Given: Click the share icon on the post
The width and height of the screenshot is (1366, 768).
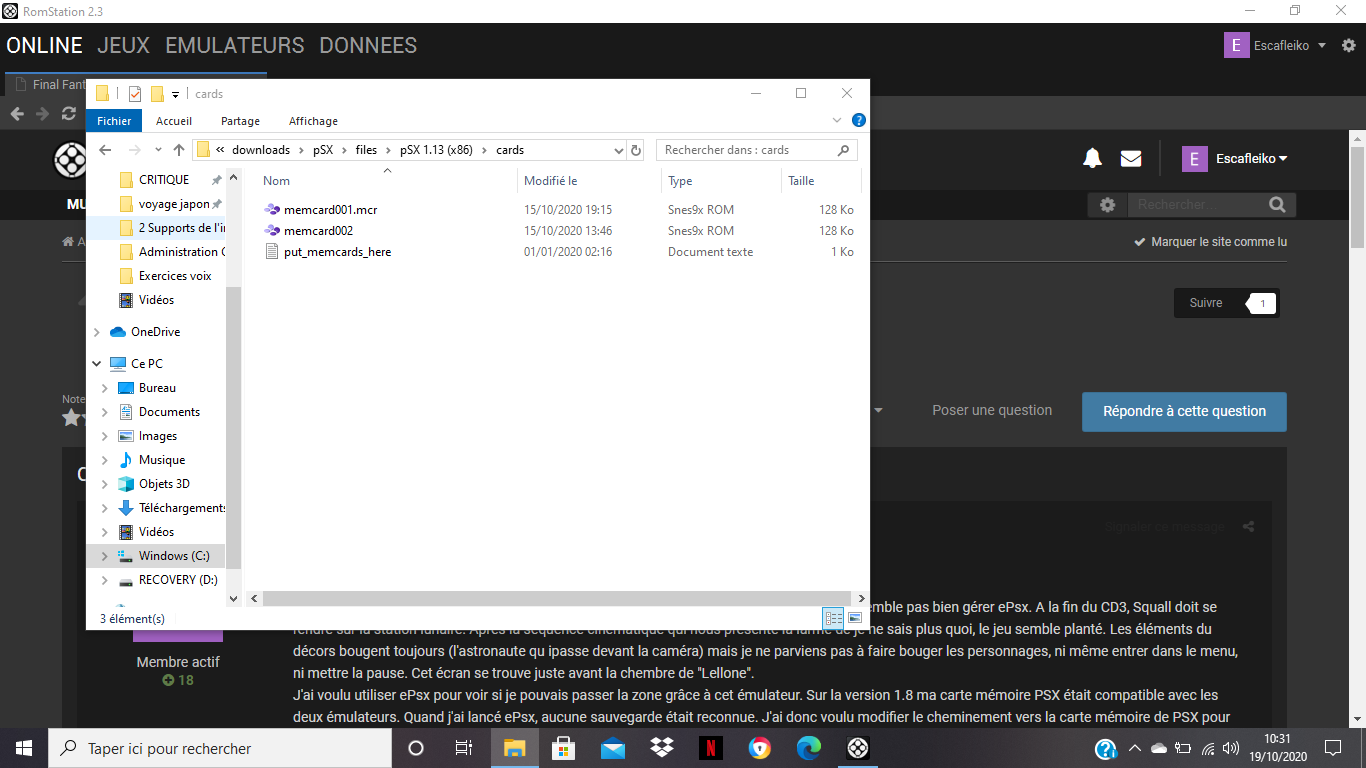Looking at the screenshot, I should point(1248,527).
